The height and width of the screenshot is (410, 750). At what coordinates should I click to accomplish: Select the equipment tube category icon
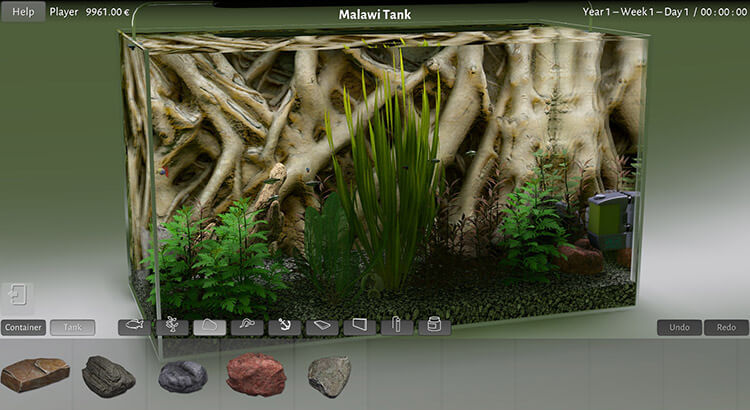pos(397,326)
